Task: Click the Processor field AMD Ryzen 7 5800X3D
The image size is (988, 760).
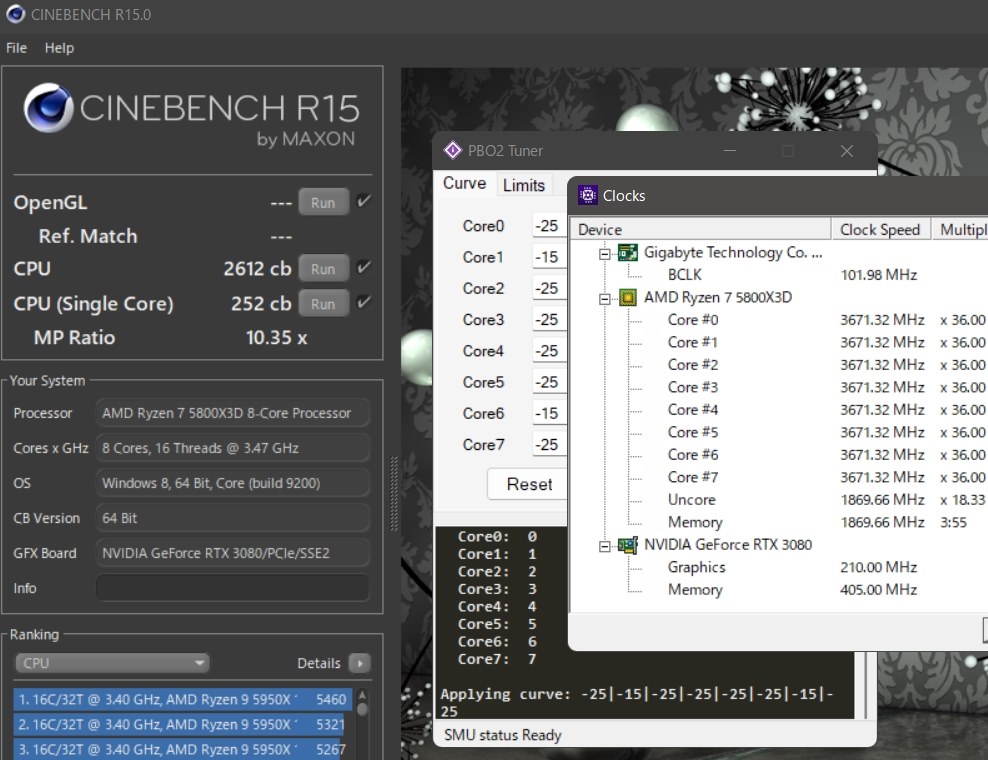Action: [233, 413]
